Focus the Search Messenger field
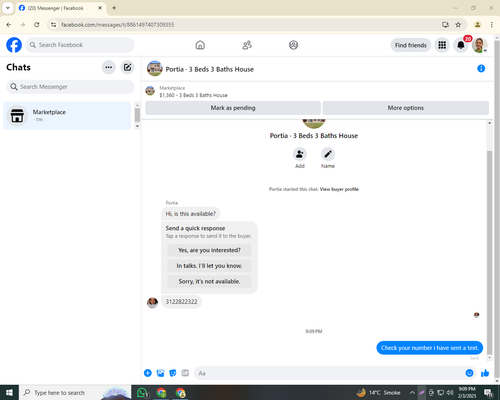The image size is (500, 400). [x=70, y=87]
